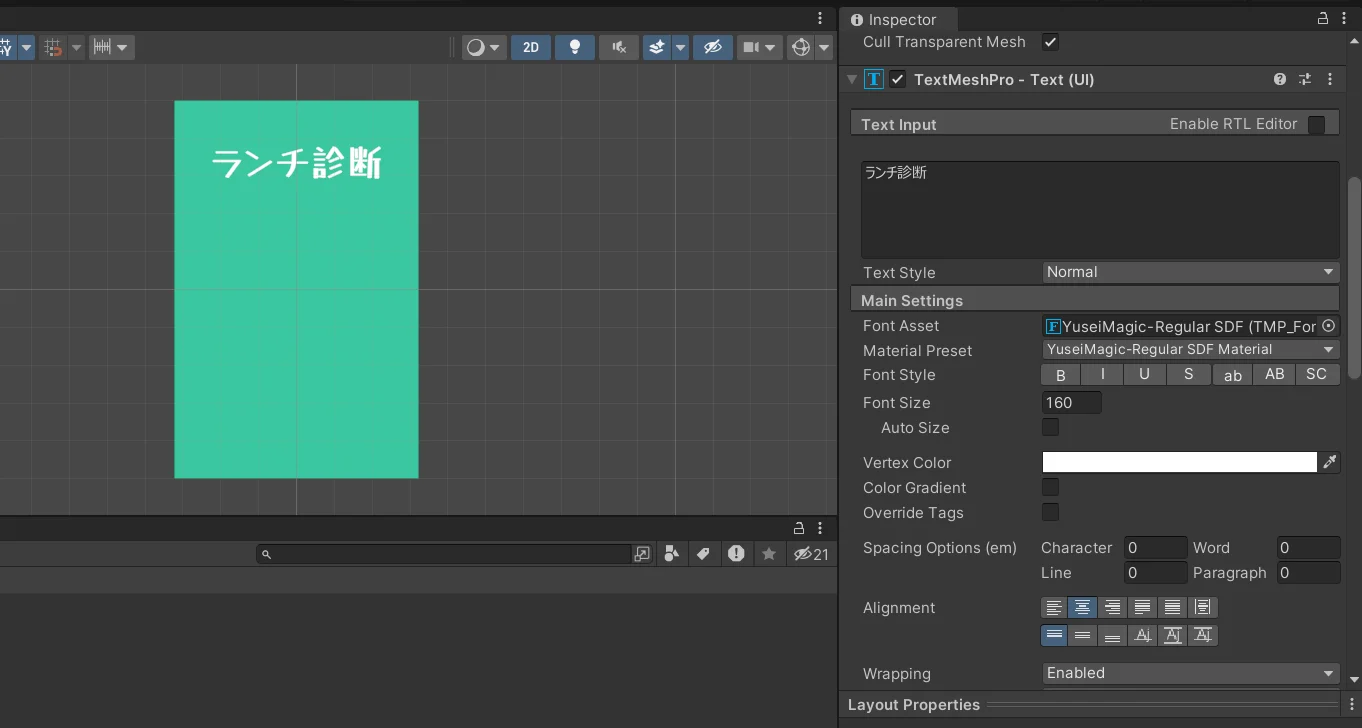Toggle Strikethrough font style button

[x=1189, y=375]
